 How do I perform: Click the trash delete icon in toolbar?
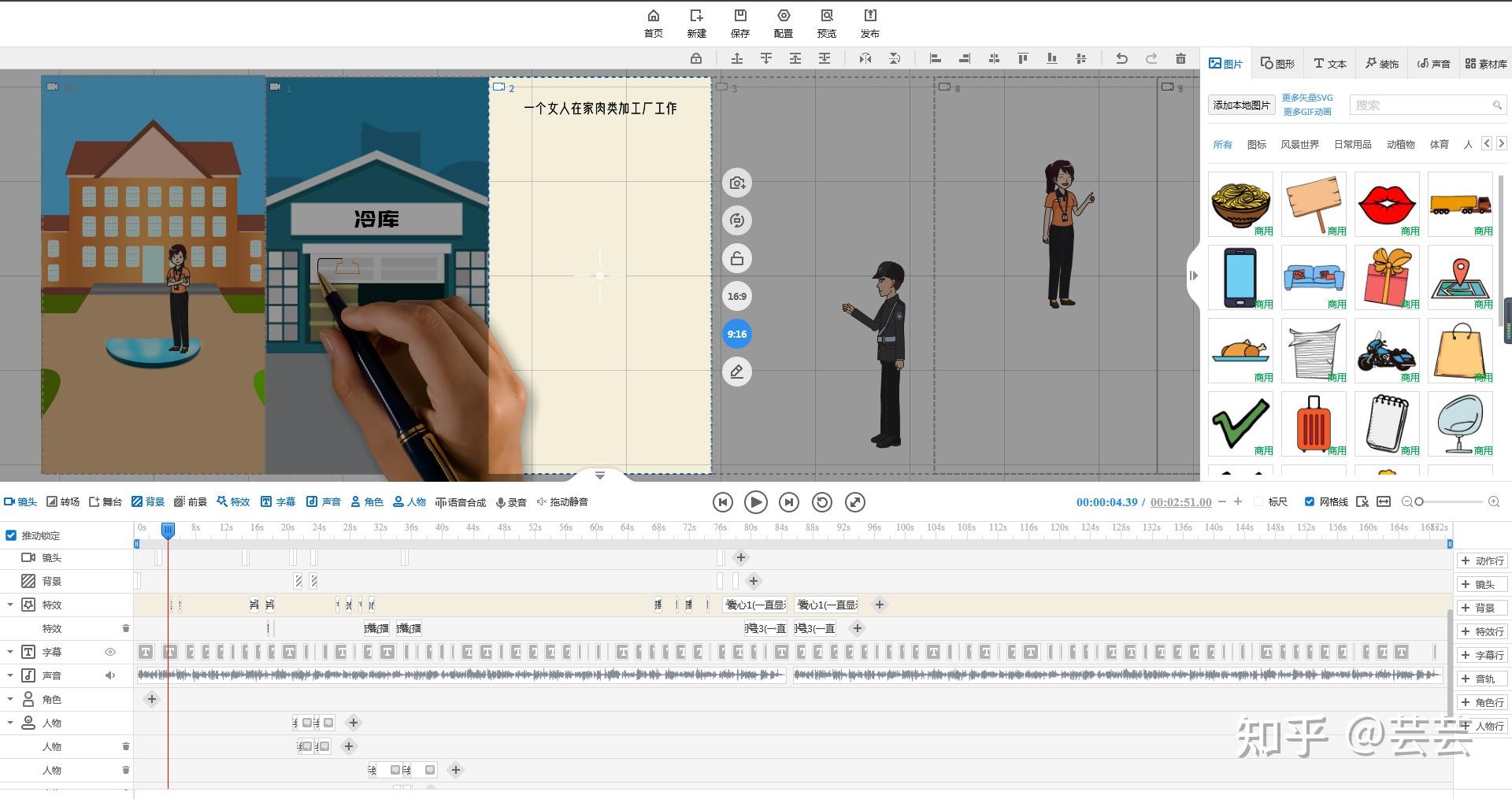(1180, 58)
